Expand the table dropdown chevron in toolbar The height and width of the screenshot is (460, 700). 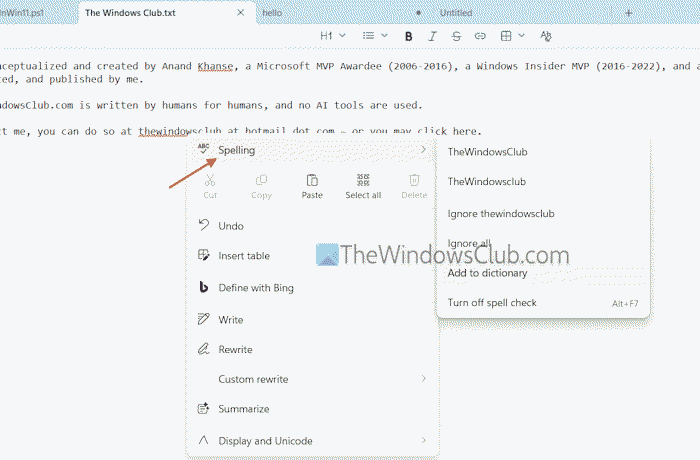(521, 36)
